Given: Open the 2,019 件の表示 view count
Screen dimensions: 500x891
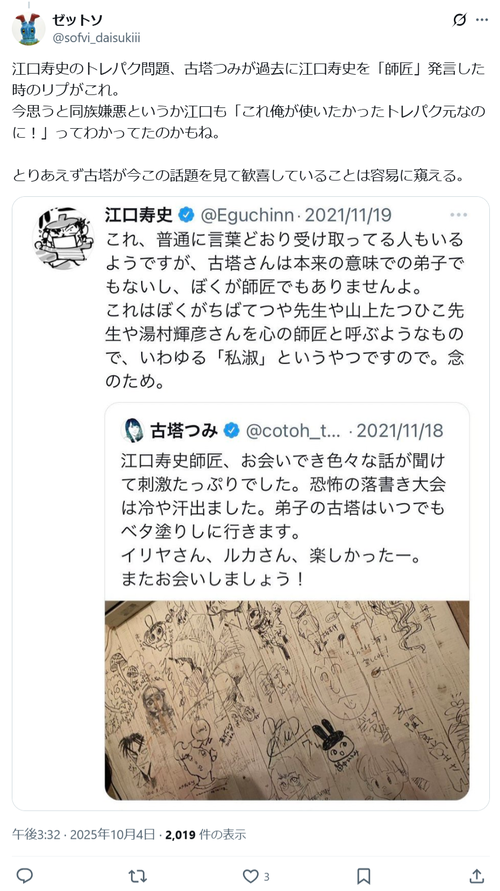Looking at the screenshot, I should pyautogui.click(x=206, y=834).
